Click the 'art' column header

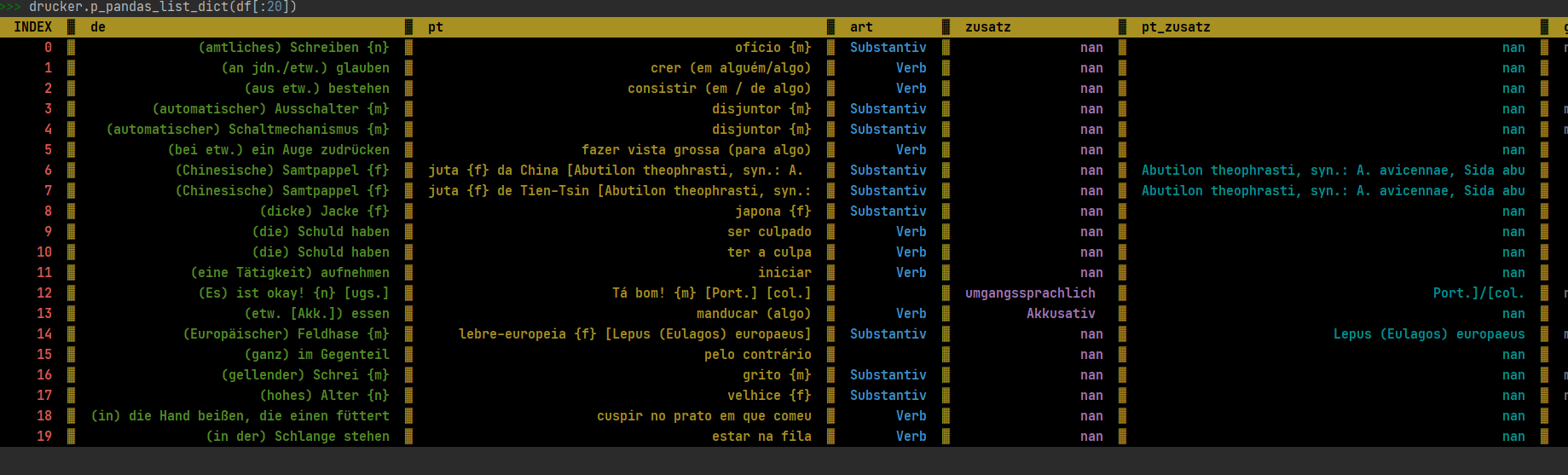[861, 27]
